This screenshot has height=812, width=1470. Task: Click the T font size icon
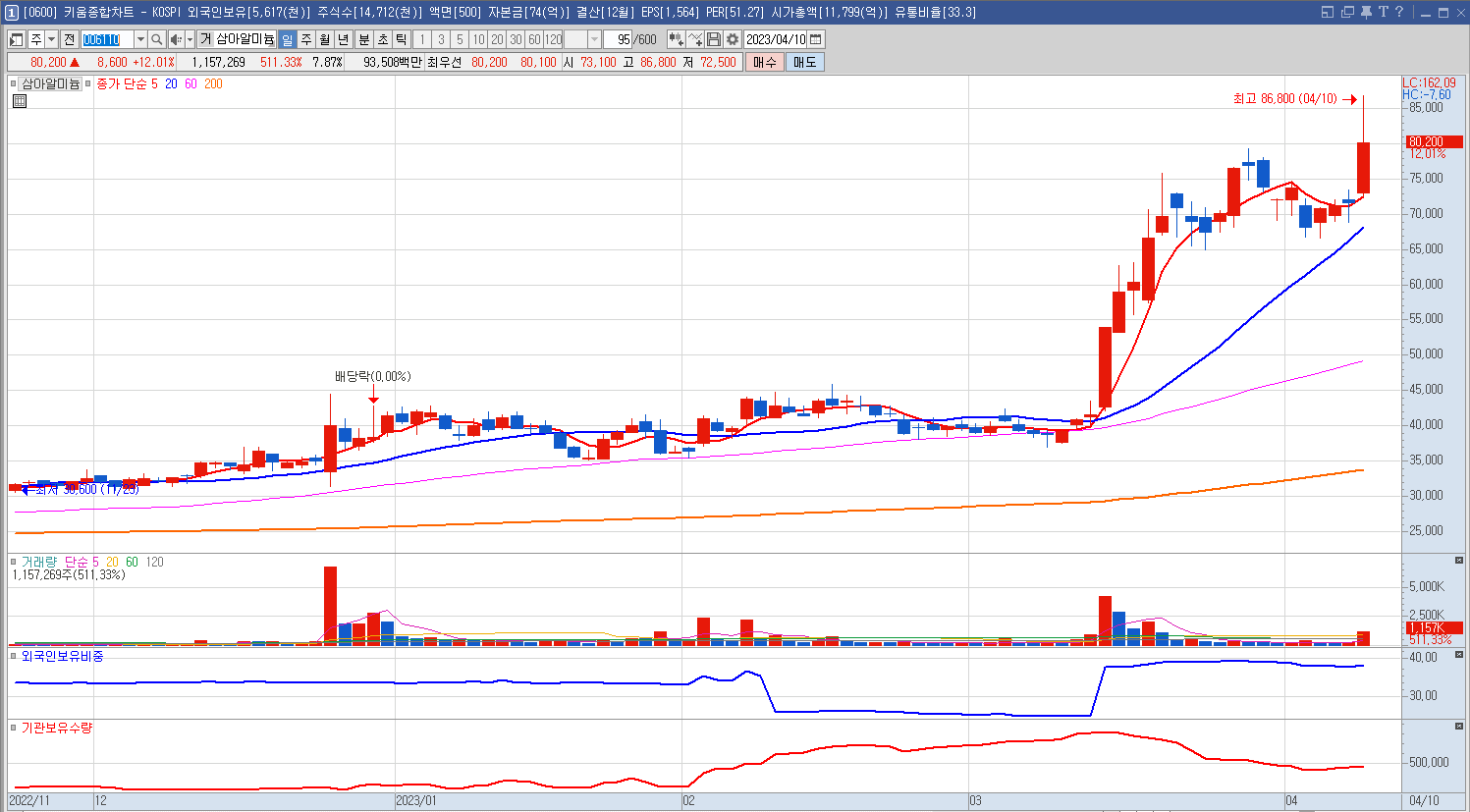(1383, 12)
